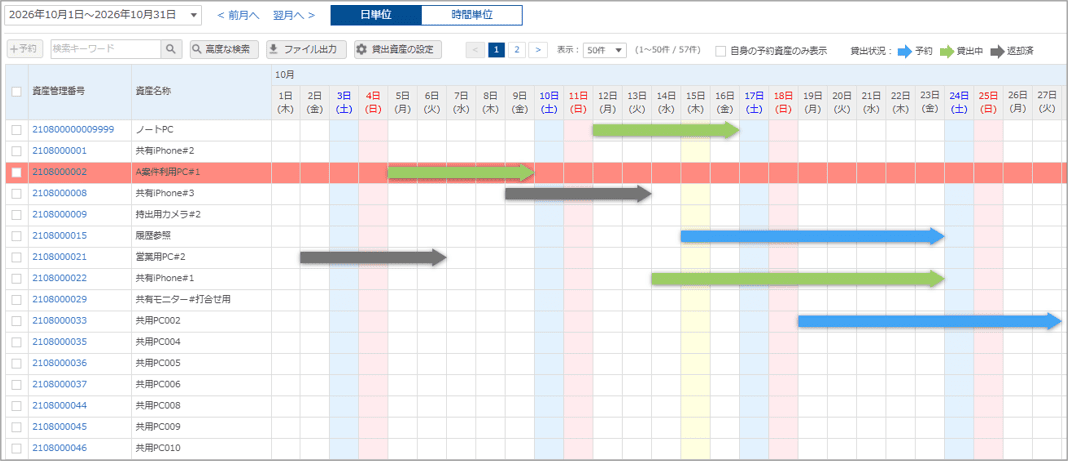The width and height of the screenshot is (1068, 461).
Task: Open asset 2108000033
Action: click(59, 321)
